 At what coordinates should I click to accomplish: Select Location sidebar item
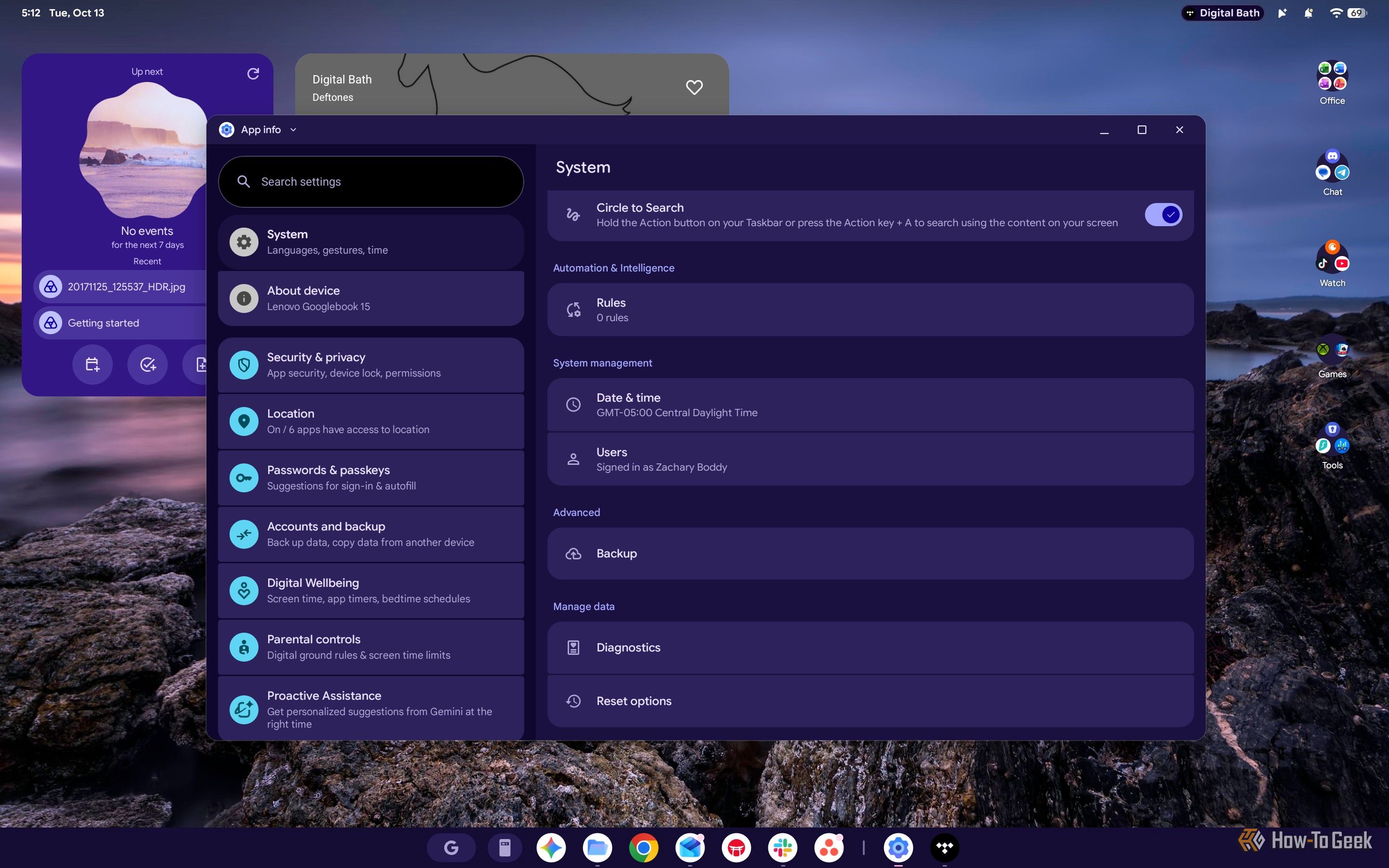pyautogui.click(x=371, y=421)
